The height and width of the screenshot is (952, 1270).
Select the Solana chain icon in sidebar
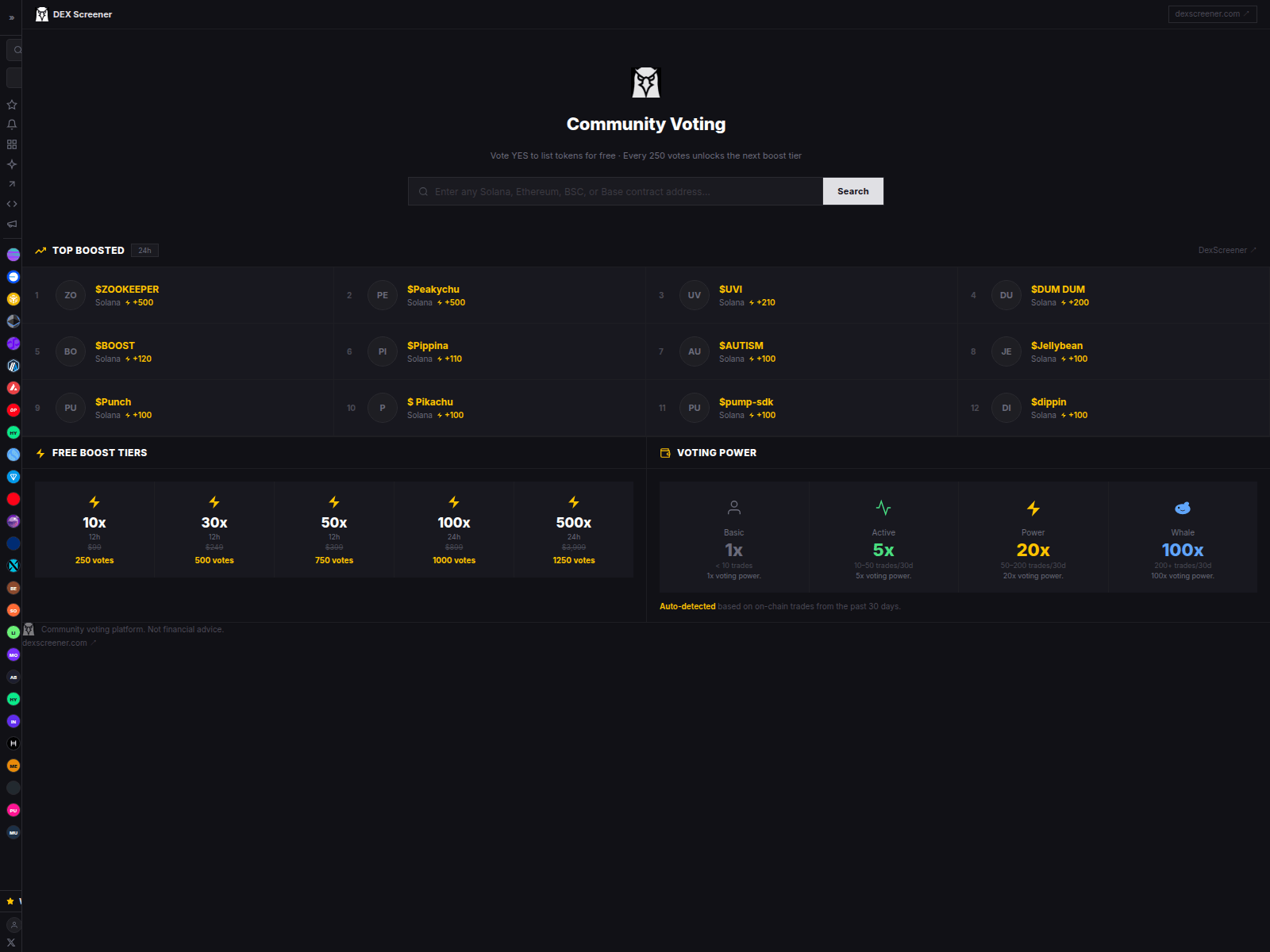[13, 255]
